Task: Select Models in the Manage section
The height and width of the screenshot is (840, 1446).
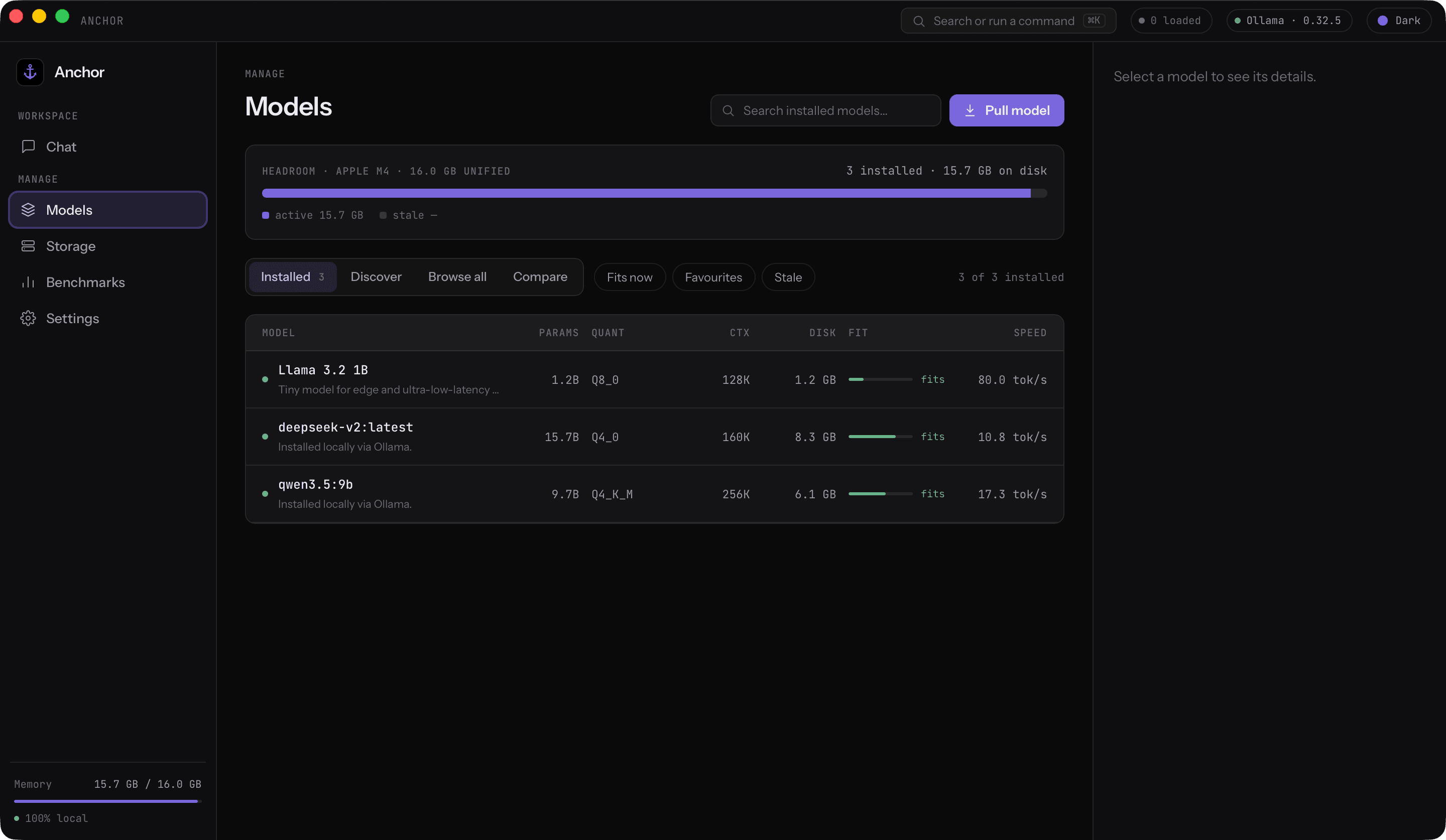Action: [108, 210]
